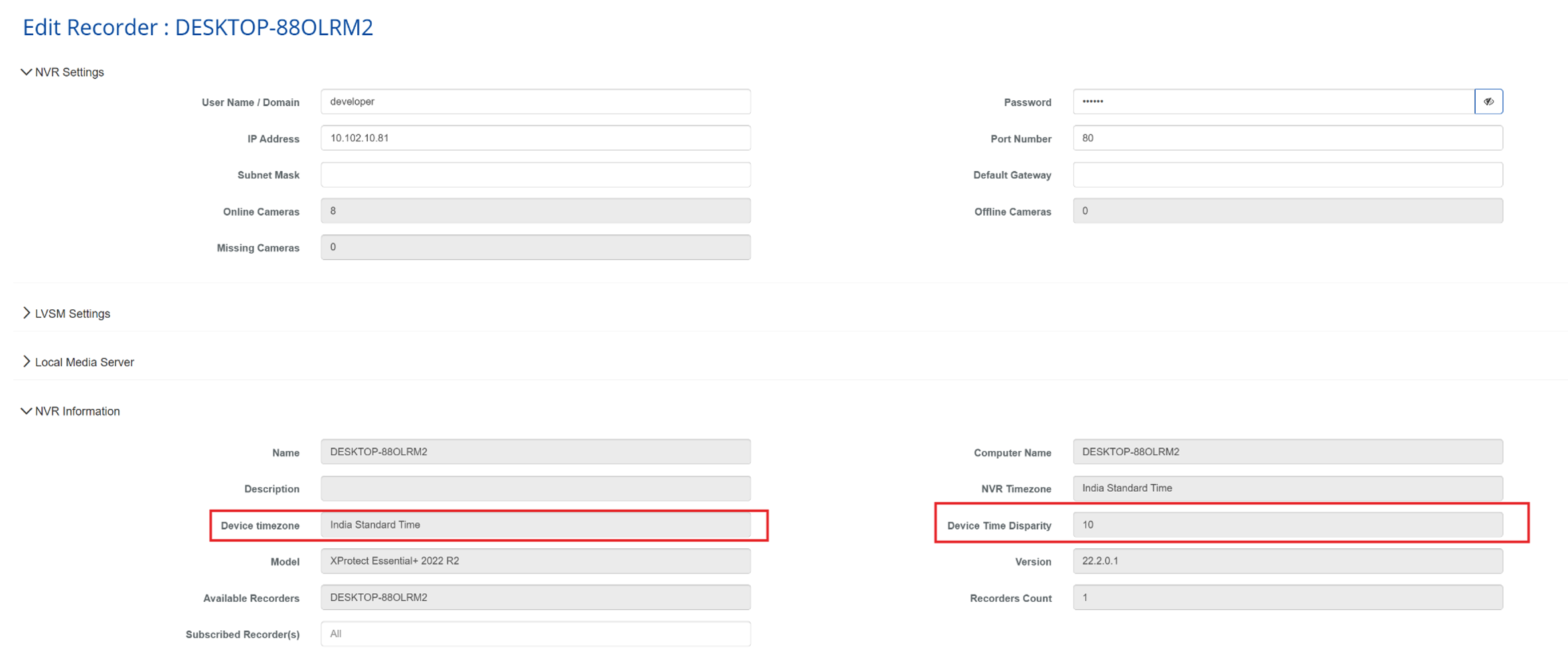Click the Device Time Disparity field
Image resolution: width=1568 pixels, height=657 pixels.
click(1287, 525)
